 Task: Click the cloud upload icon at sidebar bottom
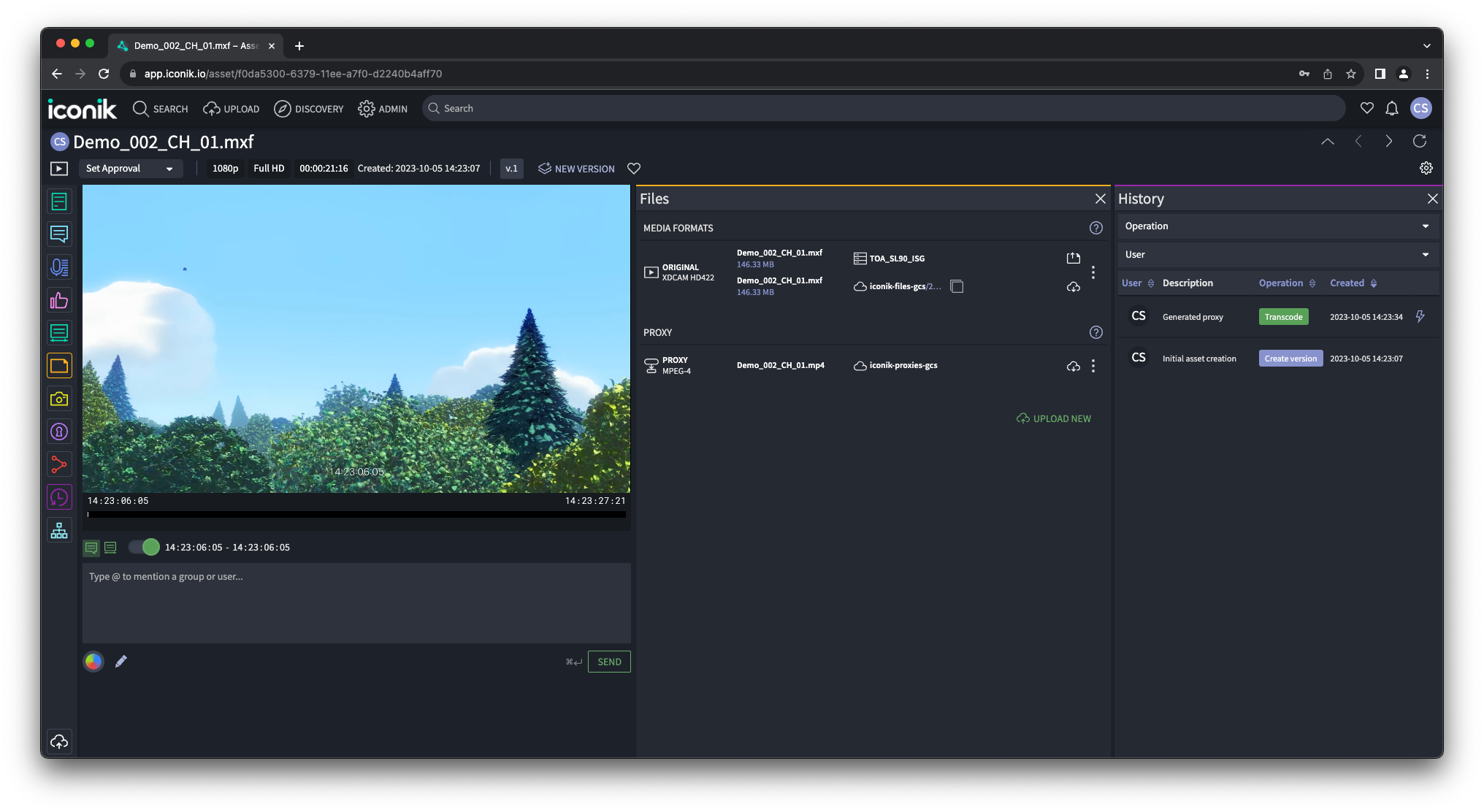pyautogui.click(x=59, y=742)
